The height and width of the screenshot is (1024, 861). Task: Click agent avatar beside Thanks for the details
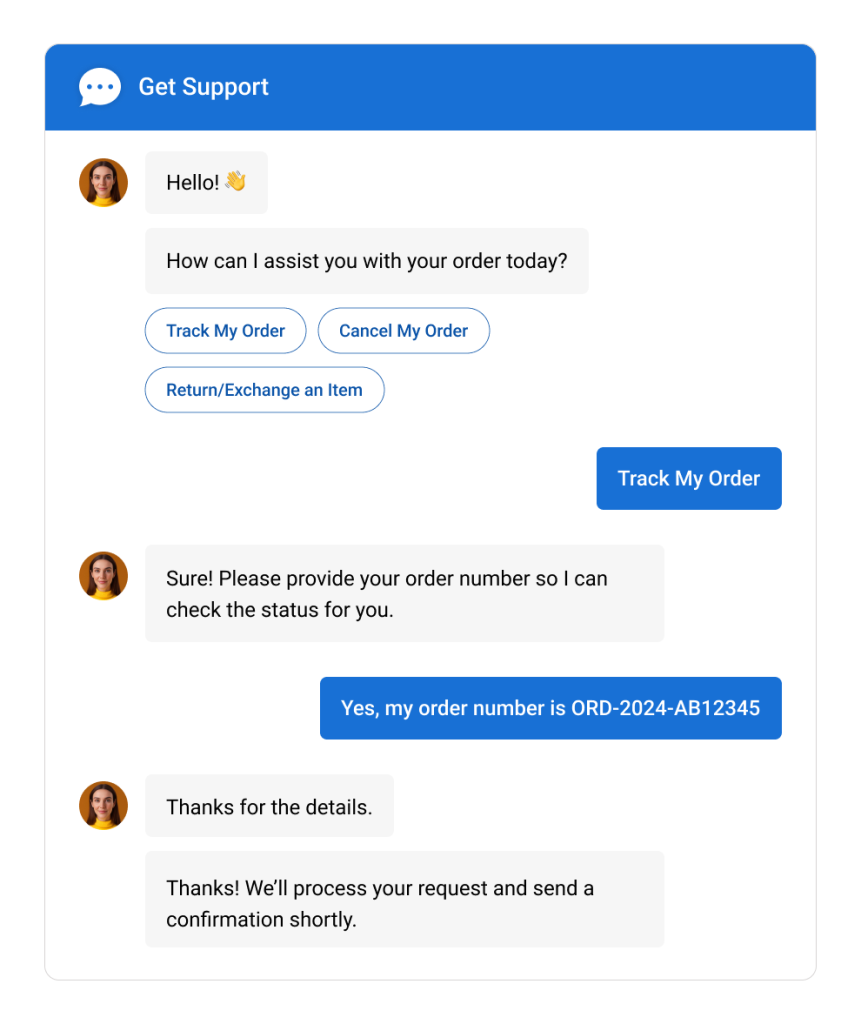pos(103,805)
